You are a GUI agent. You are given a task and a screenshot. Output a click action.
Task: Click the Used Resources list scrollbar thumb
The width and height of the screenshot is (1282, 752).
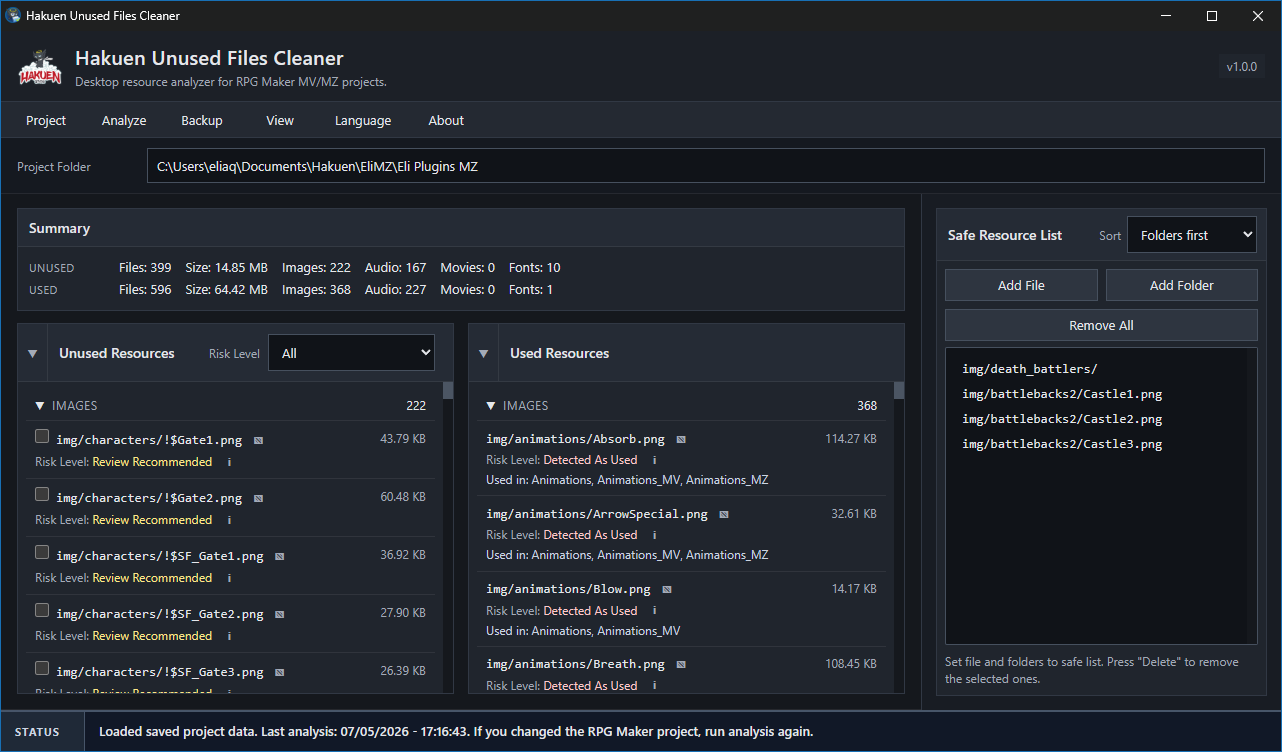click(x=899, y=390)
